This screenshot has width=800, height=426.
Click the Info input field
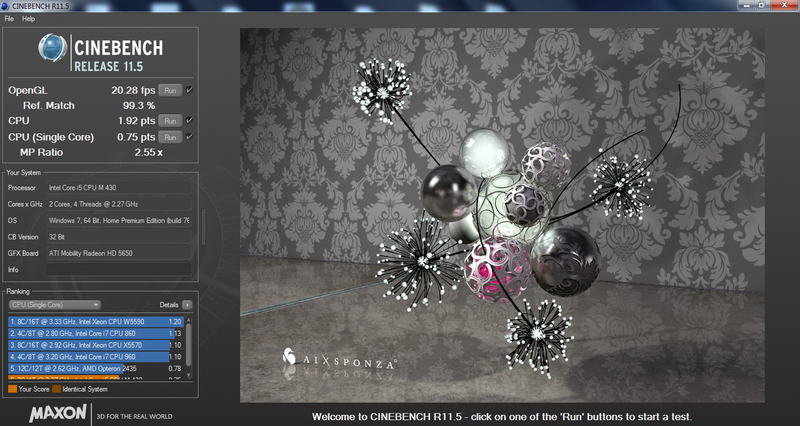119,269
